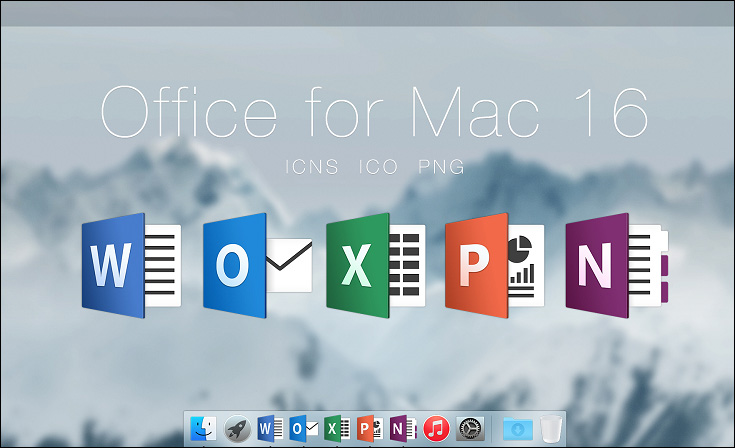This screenshot has width=735, height=448.
Task: Click the 'PNG' format label
Action: 441,167
